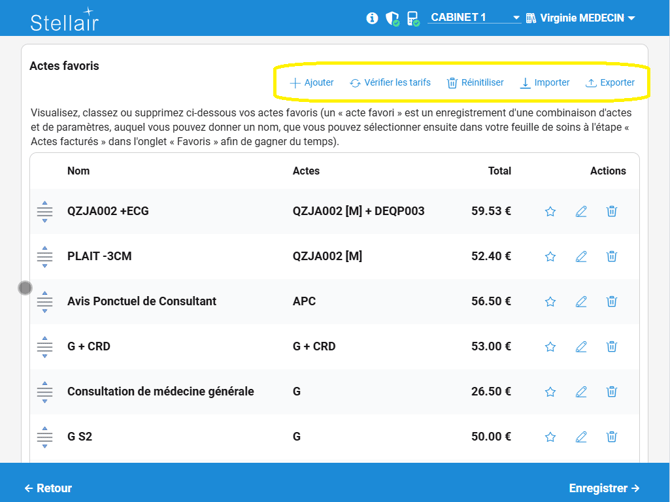This screenshot has width=670, height=502.
Task: Toggle favorite star for PLAIT -3CM
Action: point(550,257)
